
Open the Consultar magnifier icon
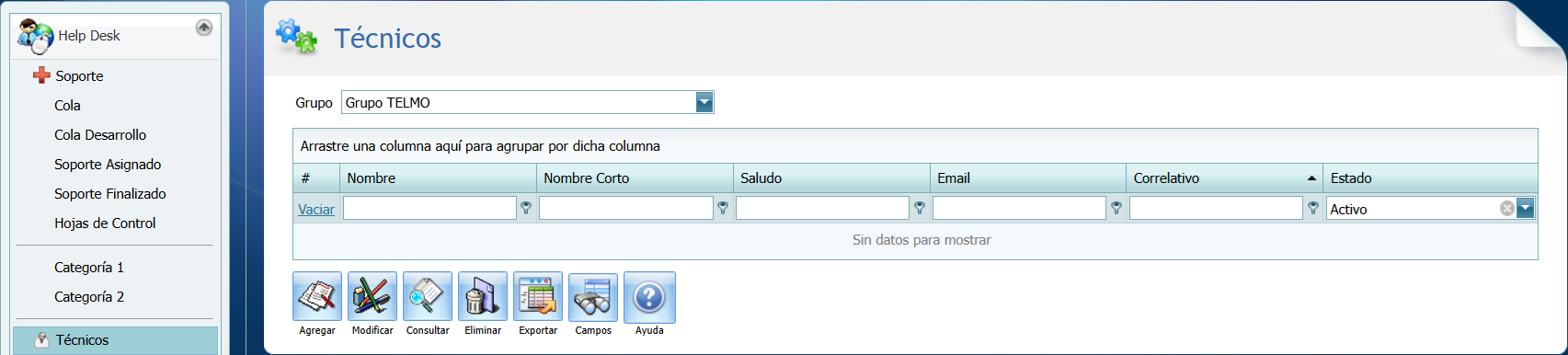coord(428,297)
